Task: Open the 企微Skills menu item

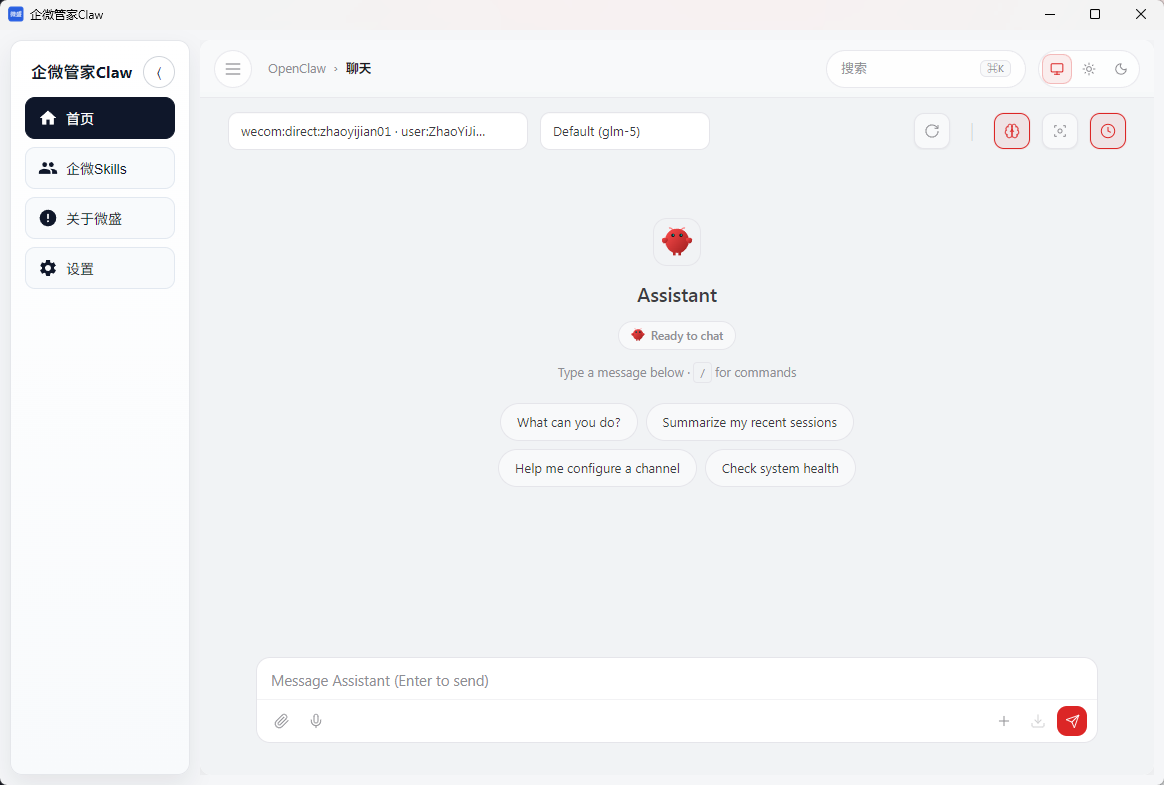Action: pyautogui.click(x=100, y=169)
